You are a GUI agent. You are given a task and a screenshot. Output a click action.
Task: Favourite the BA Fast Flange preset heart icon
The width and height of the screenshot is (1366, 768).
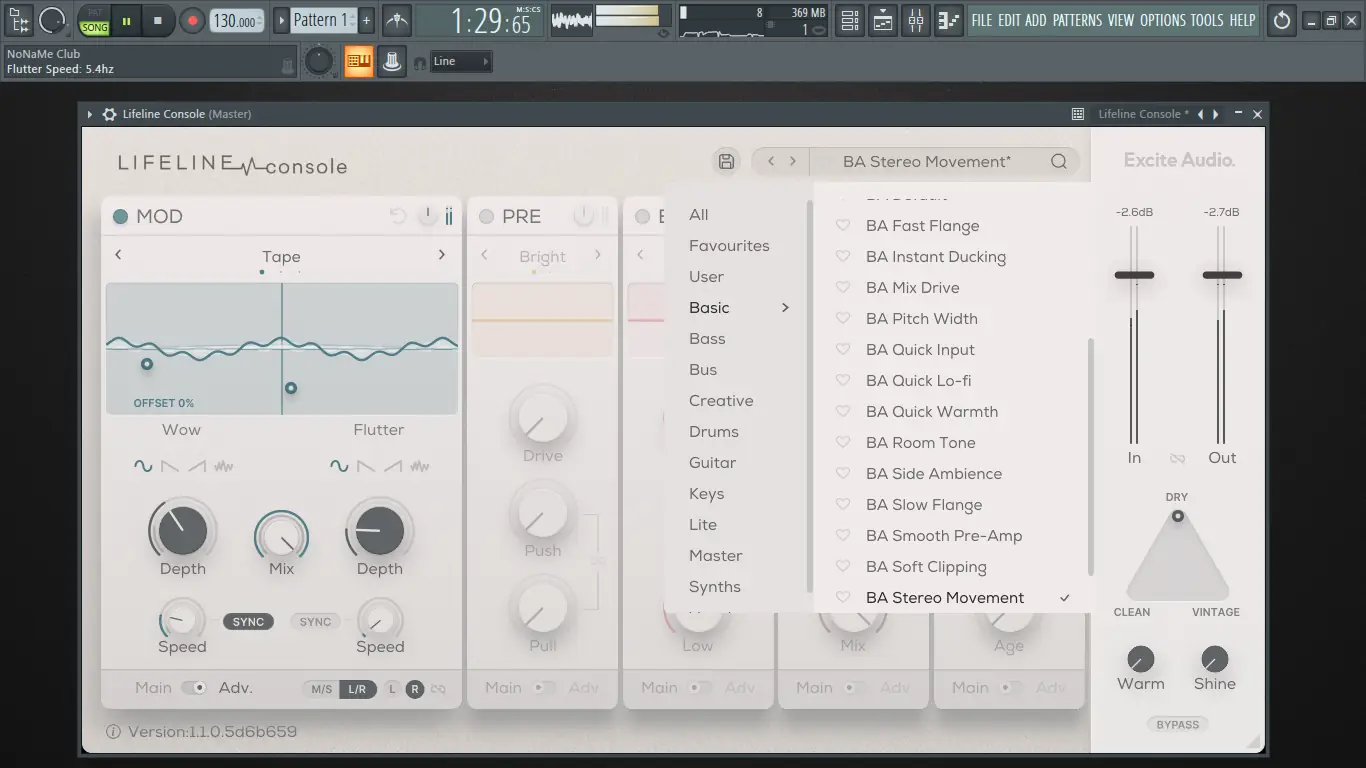[842, 225]
